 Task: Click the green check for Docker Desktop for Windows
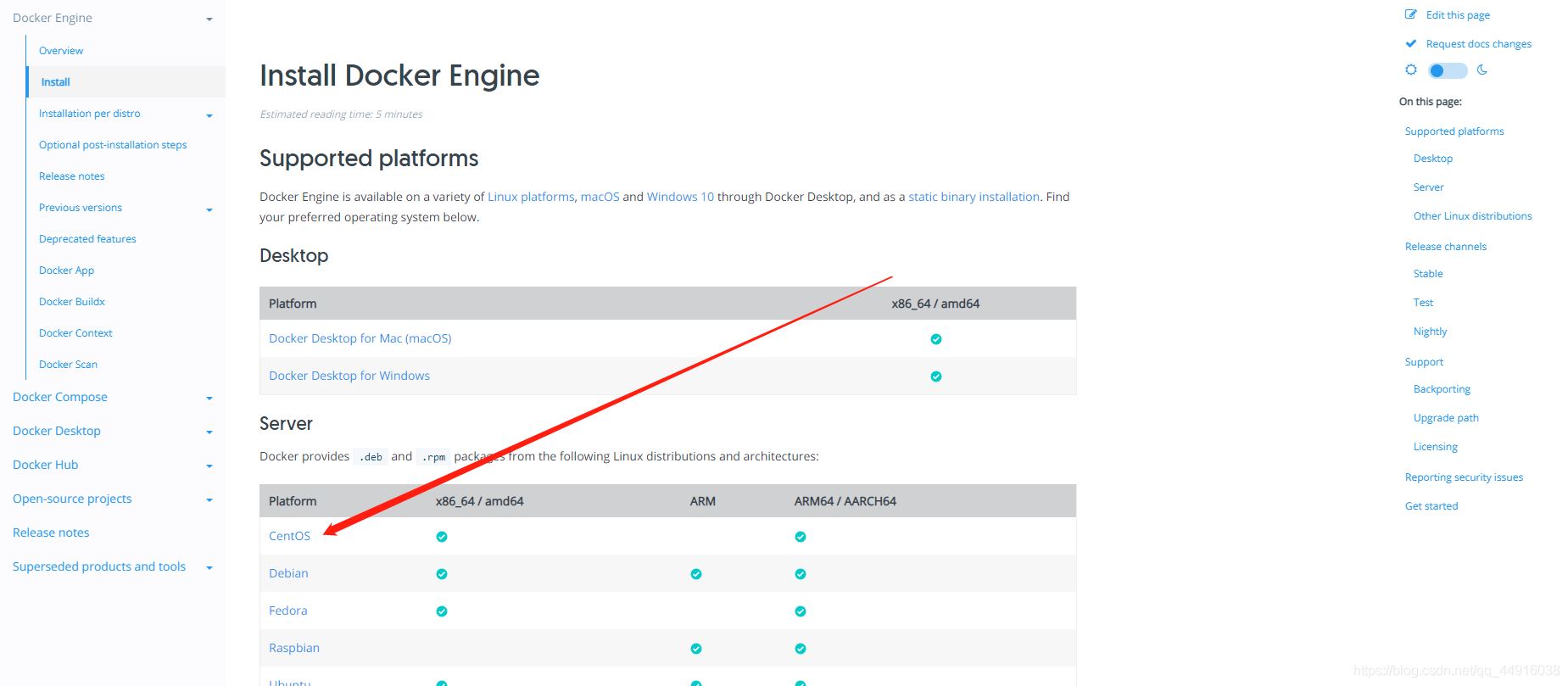[x=935, y=376]
